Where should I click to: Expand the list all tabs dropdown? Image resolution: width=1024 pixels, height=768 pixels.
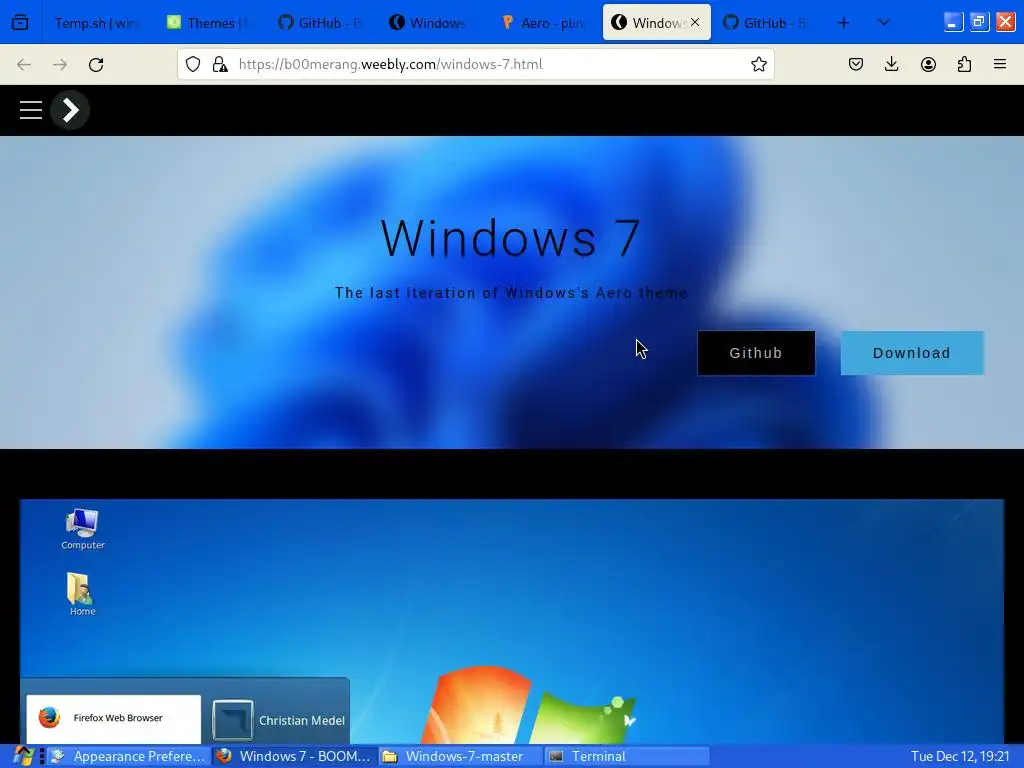click(884, 23)
